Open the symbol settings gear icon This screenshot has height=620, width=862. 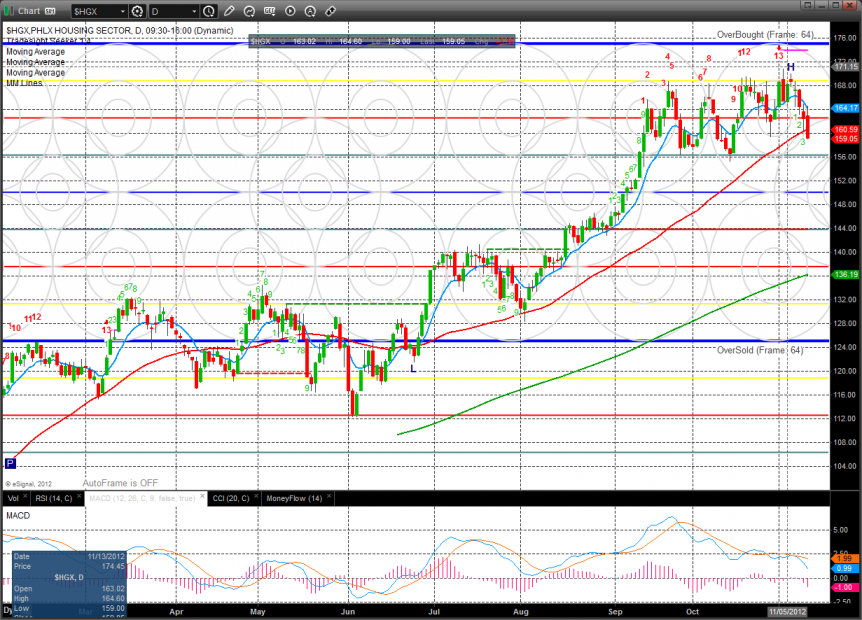tap(137, 11)
